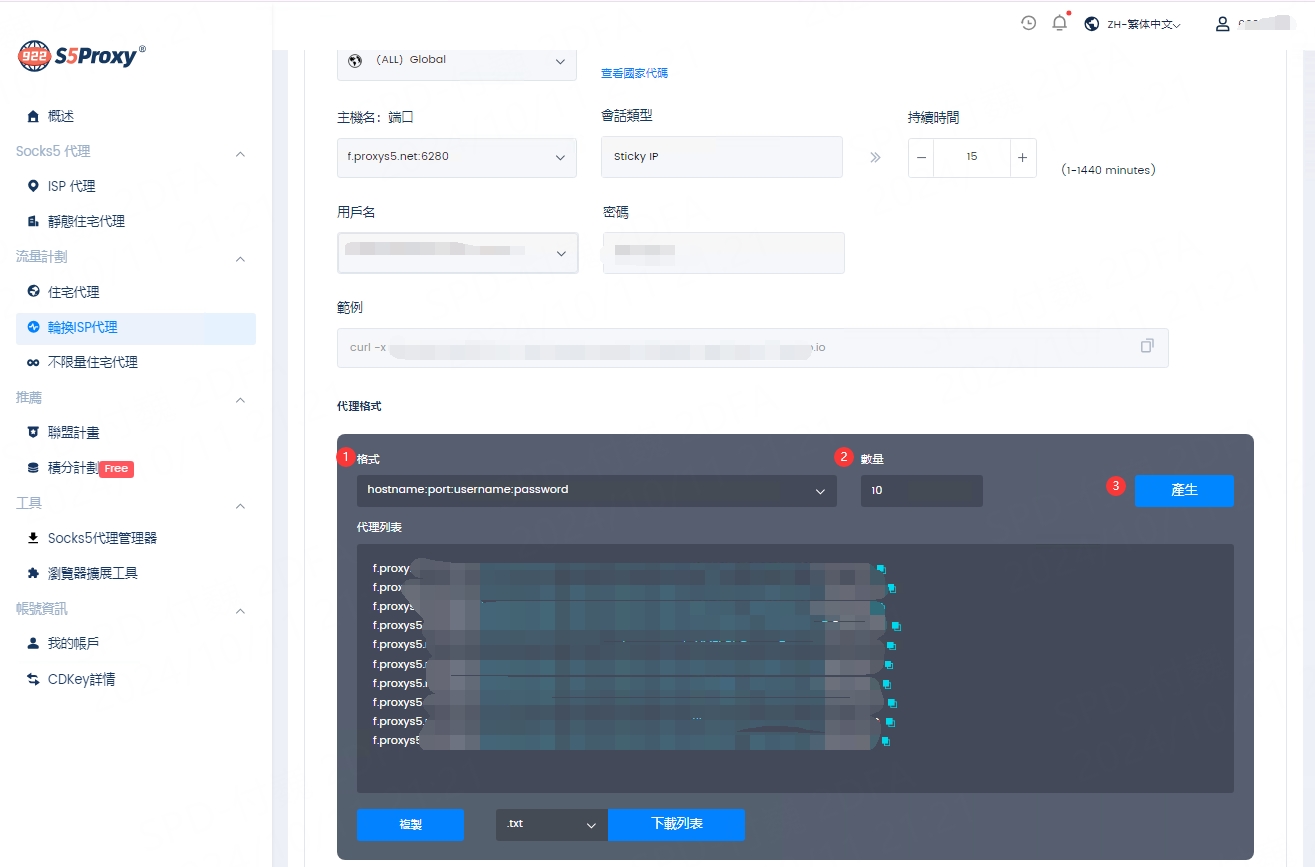Copy the first proxy list entry

pyautogui.click(x=881, y=569)
